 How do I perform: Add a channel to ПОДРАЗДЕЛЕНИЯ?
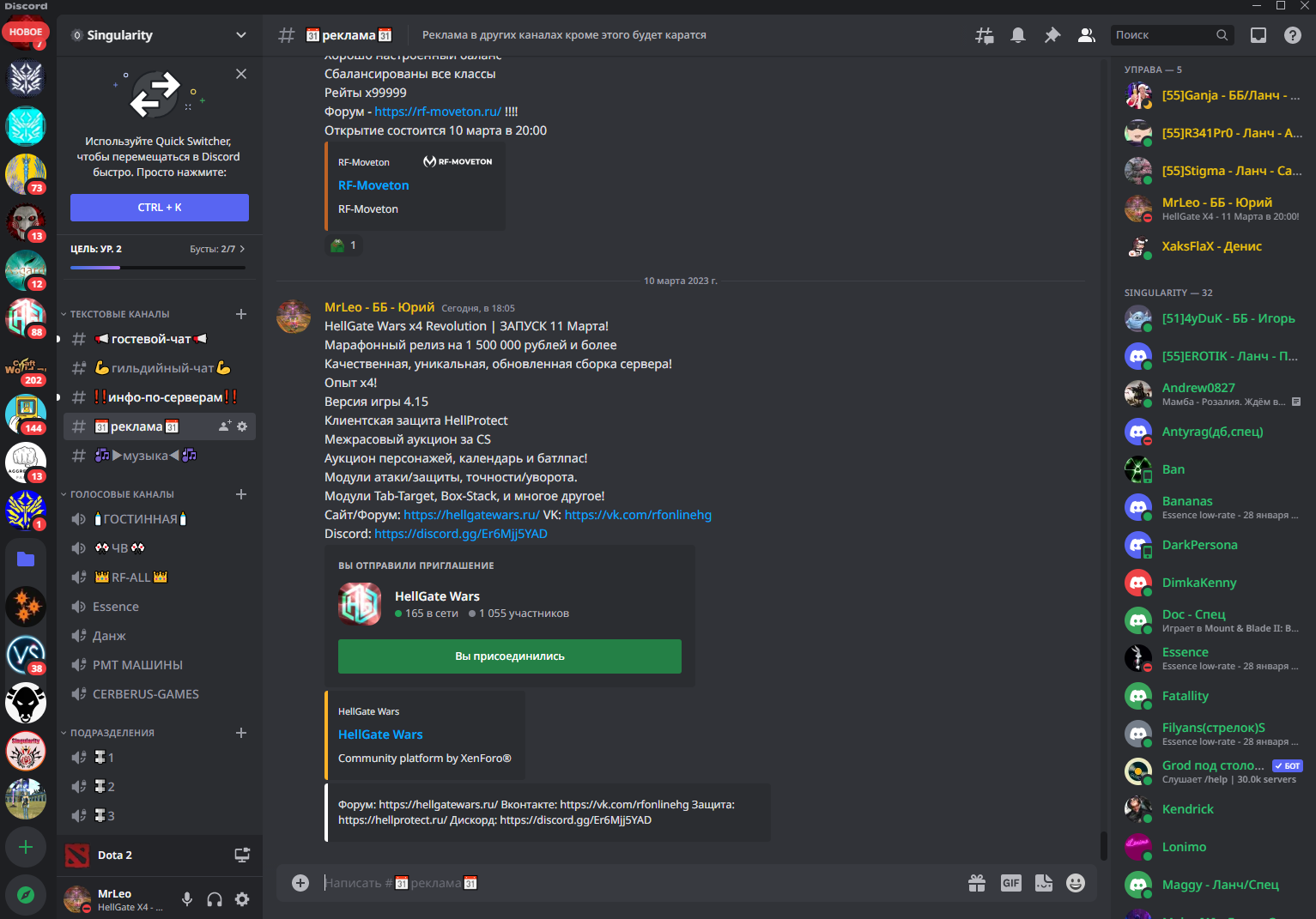(x=241, y=733)
